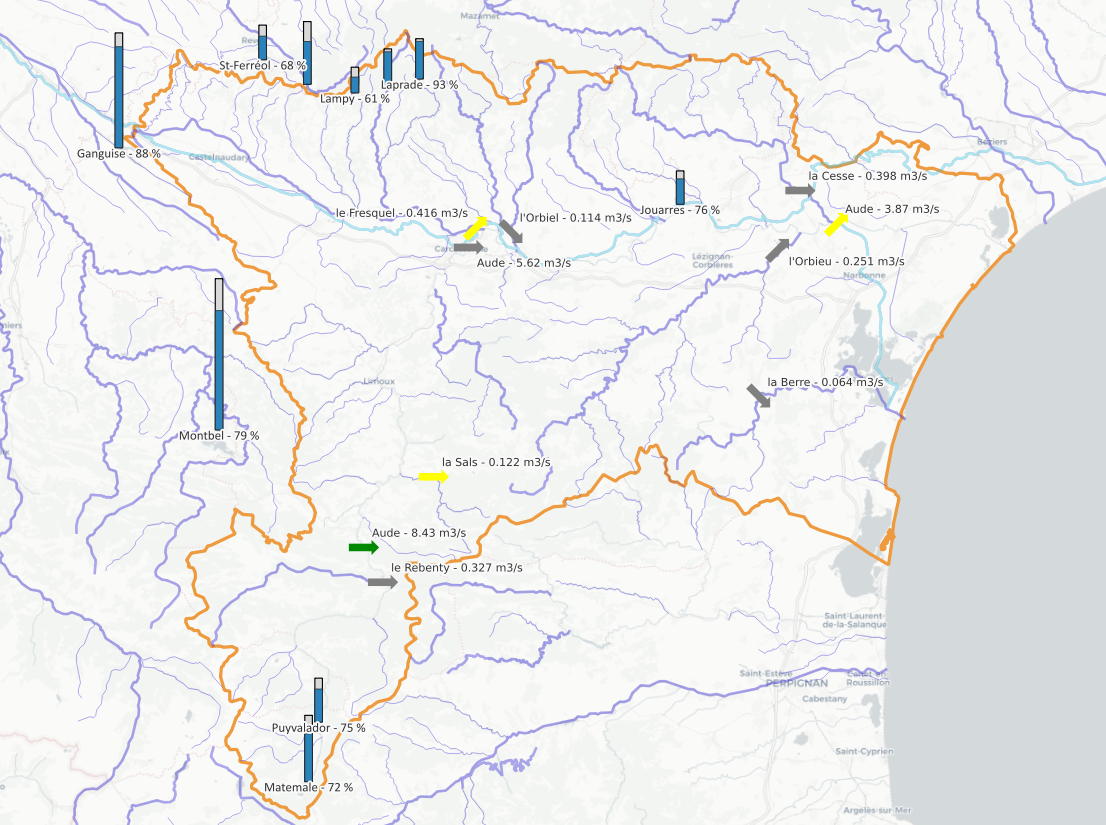The width and height of the screenshot is (1106, 825).
Task: Click the grey Aude 5.62 m3/s arrow
Action: point(469,248)
